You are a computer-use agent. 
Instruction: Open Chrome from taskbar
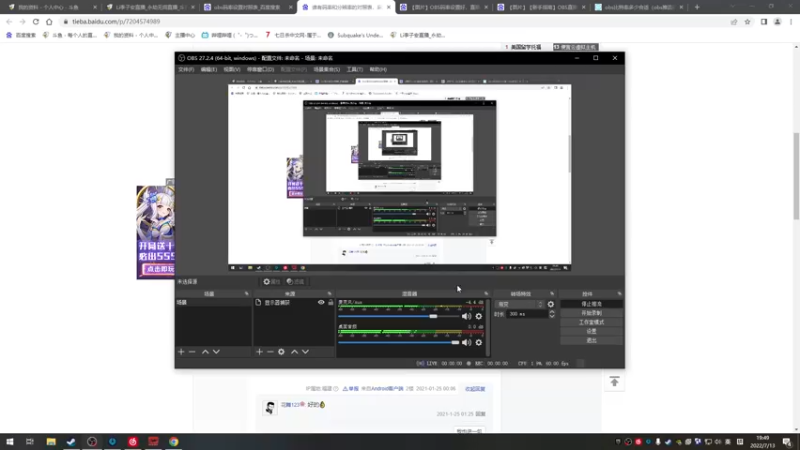pyautogui.click(x=174, y=441)
